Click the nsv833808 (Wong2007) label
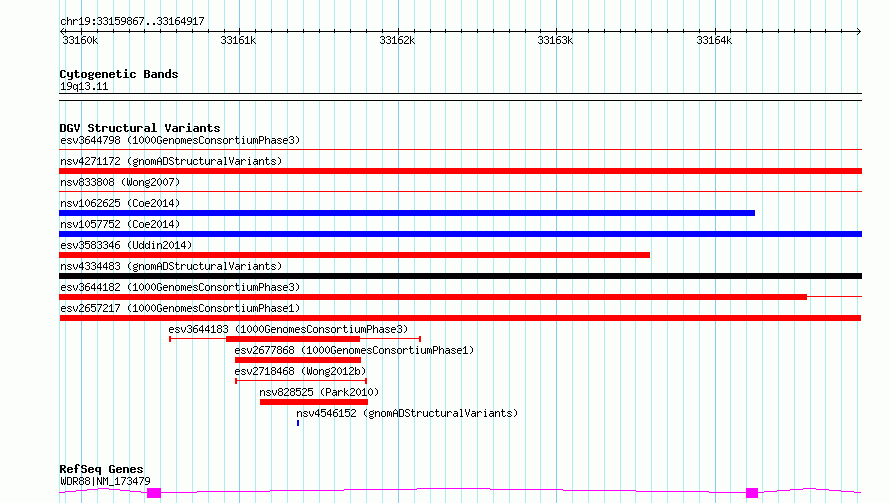 120,182
